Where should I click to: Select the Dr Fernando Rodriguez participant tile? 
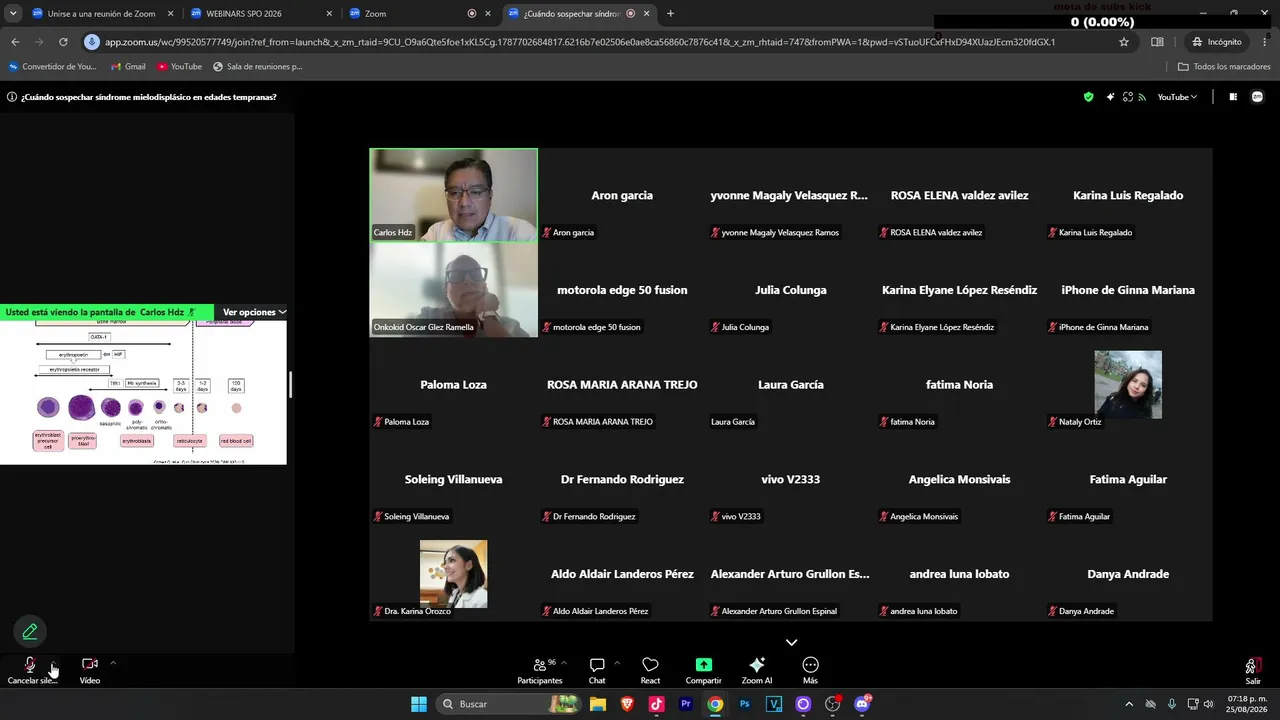(622, 480)
